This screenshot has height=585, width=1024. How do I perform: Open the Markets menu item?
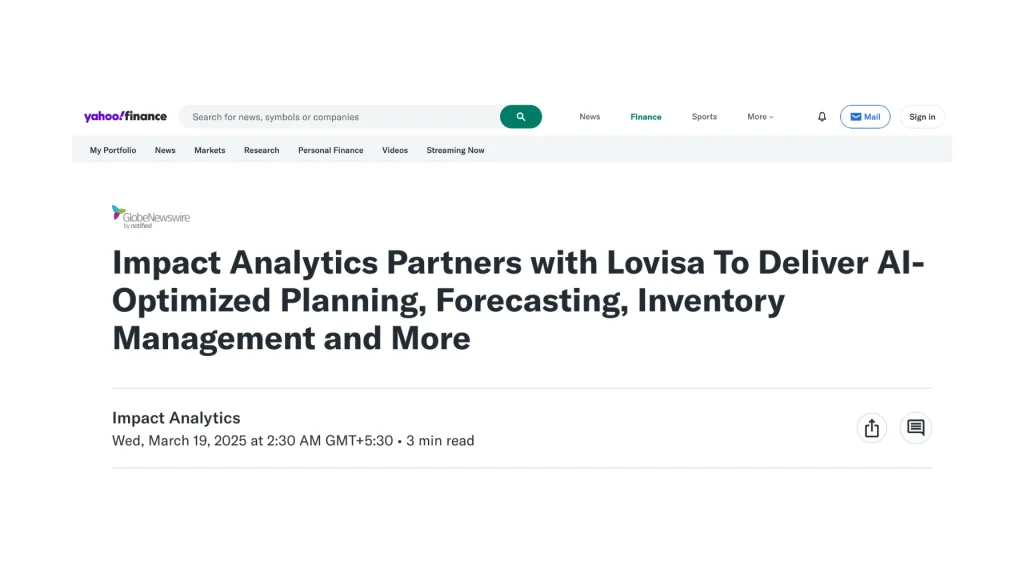210,150
